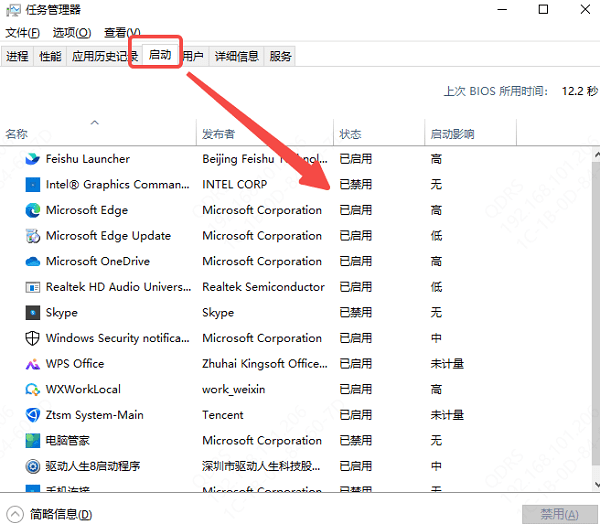Image resolution: width=600 pixels, height=524 pixels.
Task: Click the WXWorkLocal icon
Action: [x=33, y=390]
